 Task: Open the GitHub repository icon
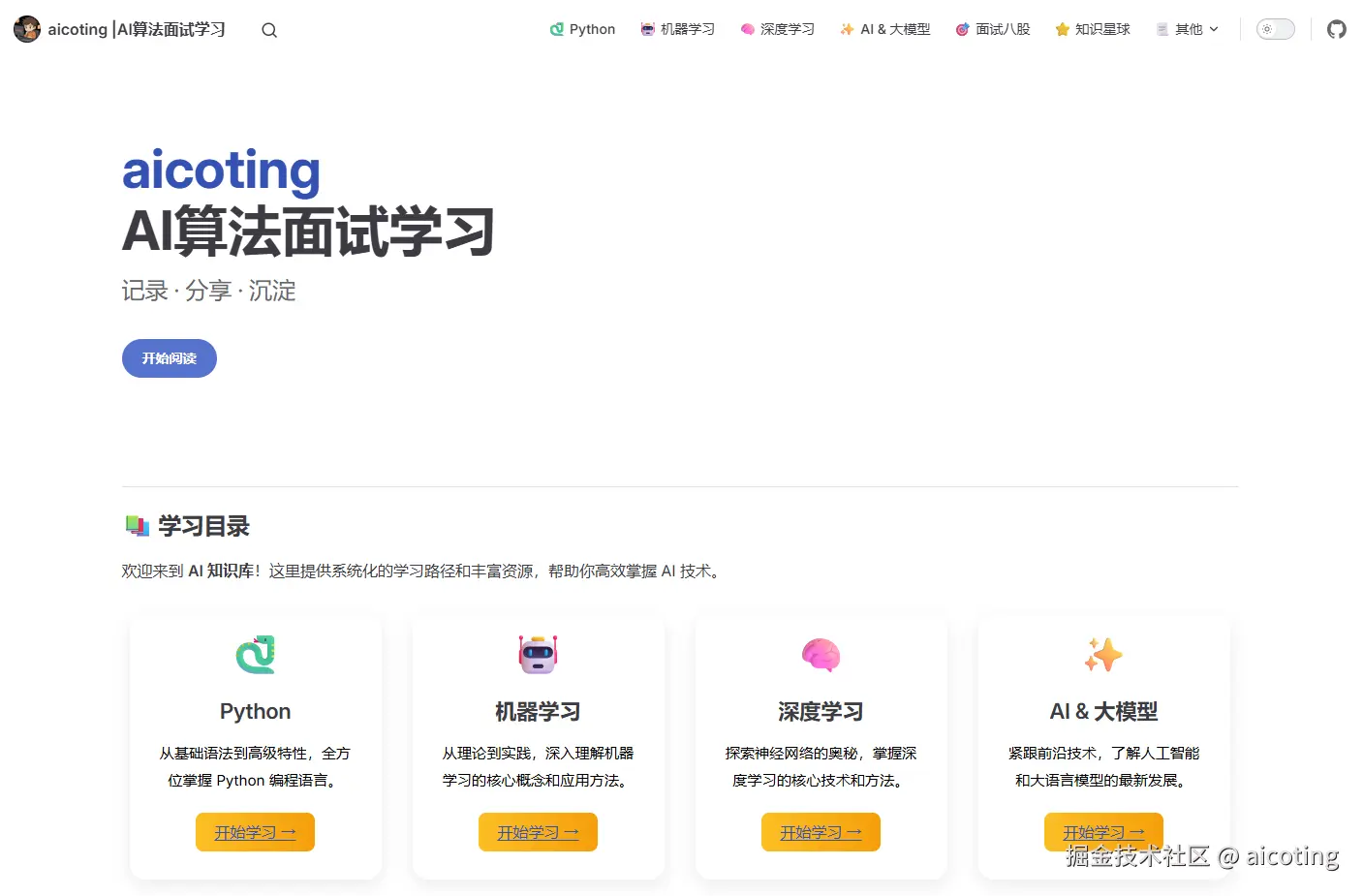(x=1337, y=30)
